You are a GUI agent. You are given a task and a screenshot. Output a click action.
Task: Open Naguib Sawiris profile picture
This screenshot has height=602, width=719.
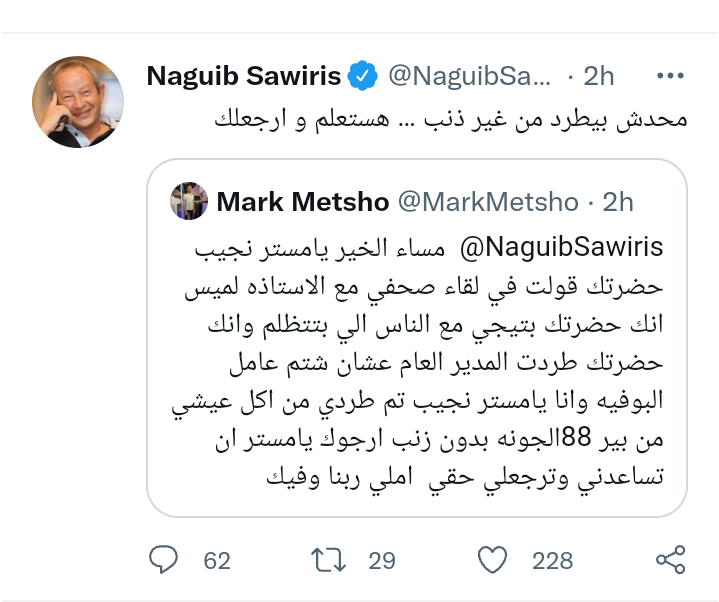coord(77,101)
